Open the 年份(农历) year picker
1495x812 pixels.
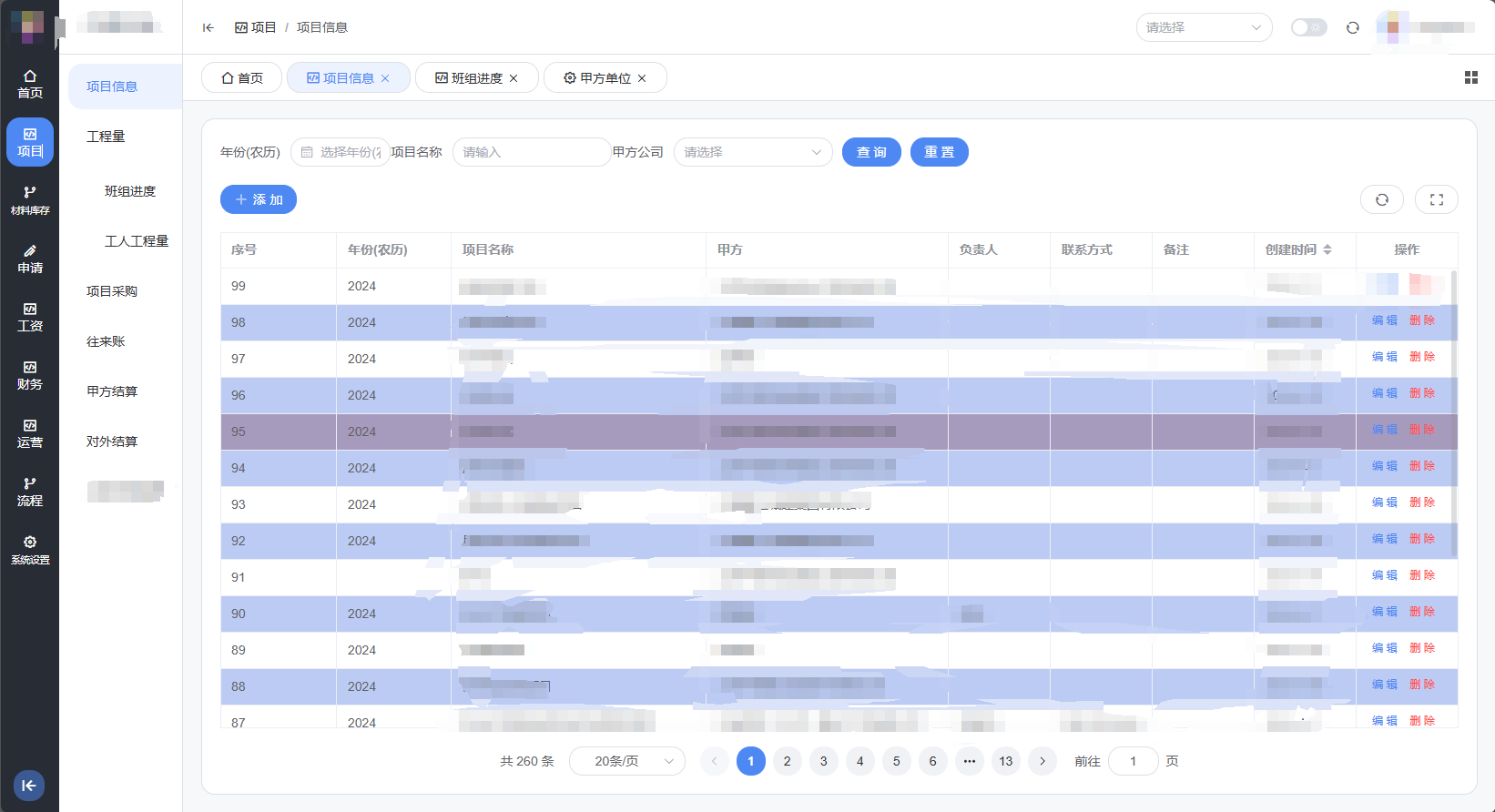pos(341,152)
